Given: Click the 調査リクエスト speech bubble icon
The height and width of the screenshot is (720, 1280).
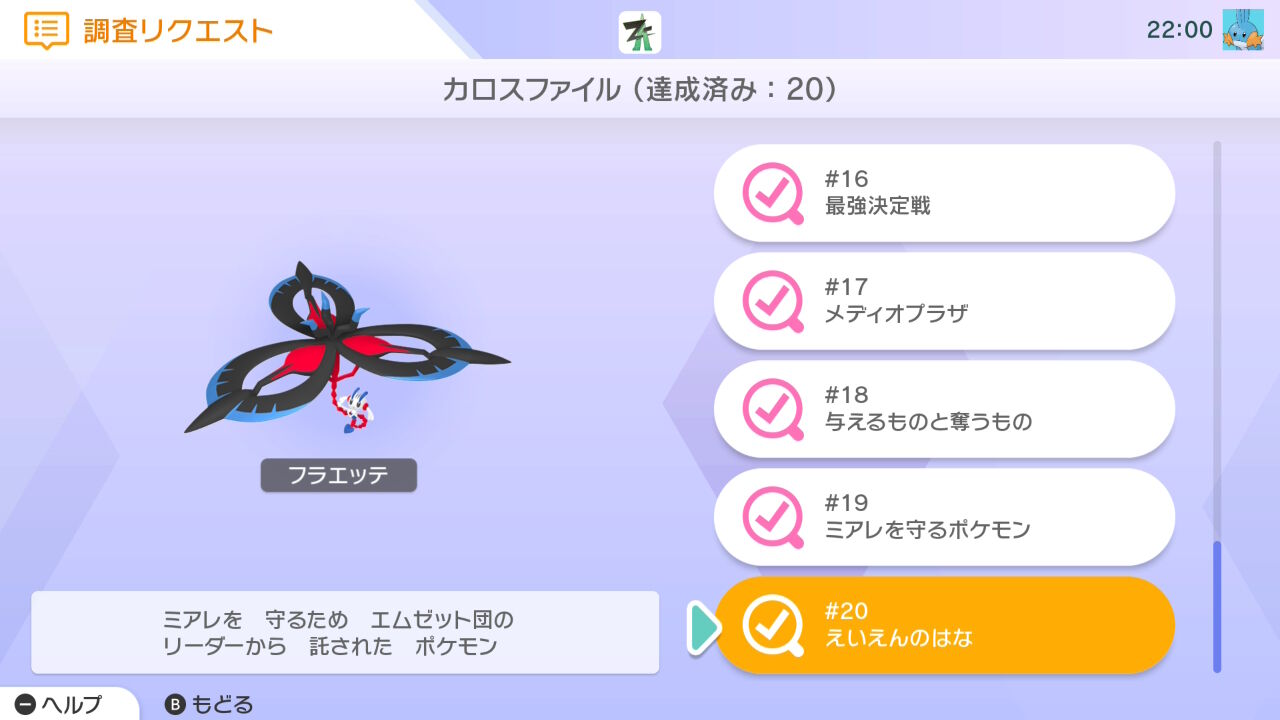Looking at the screenshot, I should pyautogui.click(x=46, y=31).
